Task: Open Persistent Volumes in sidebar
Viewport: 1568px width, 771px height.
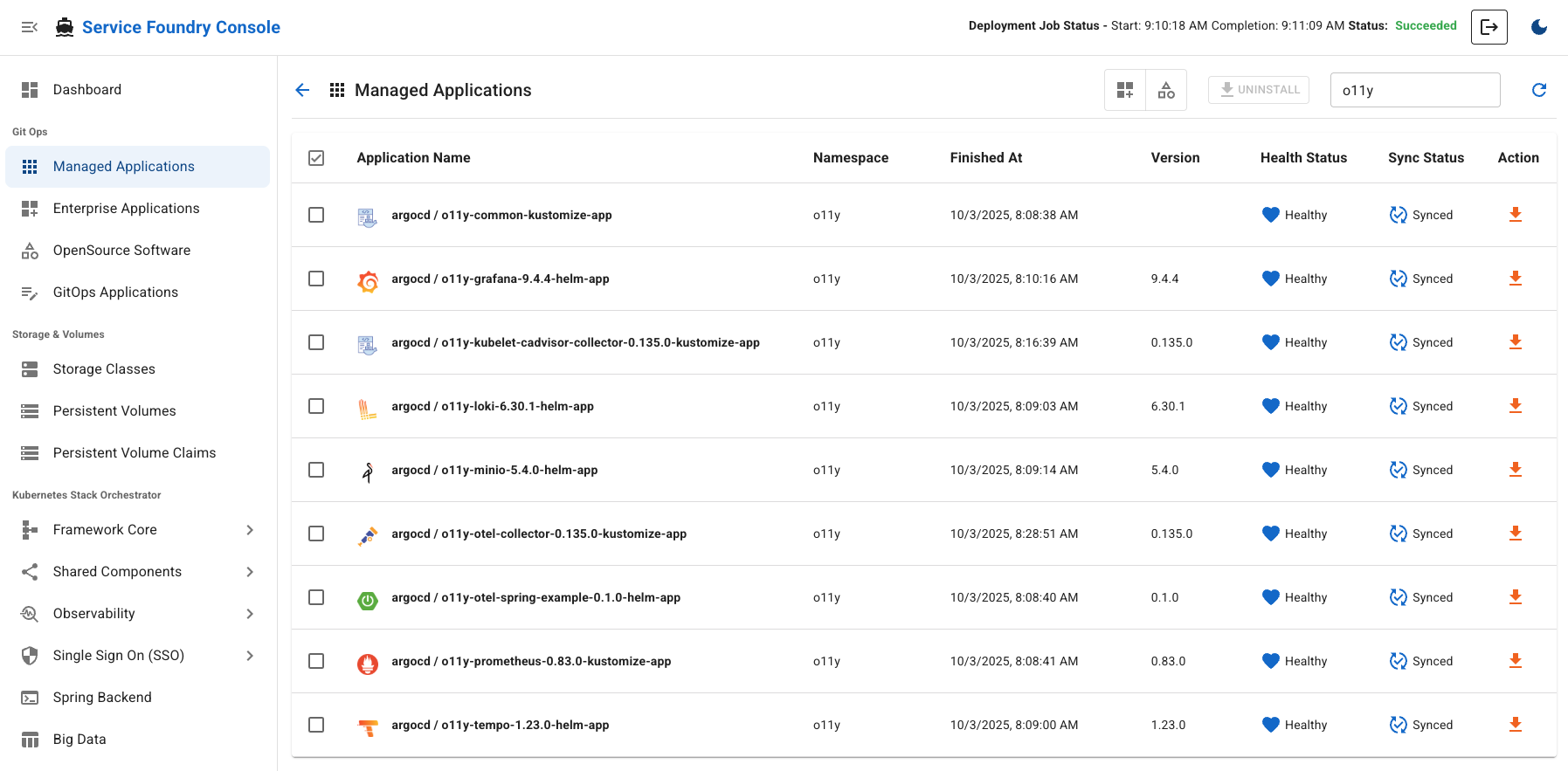Action: click(x=138, y=411)
